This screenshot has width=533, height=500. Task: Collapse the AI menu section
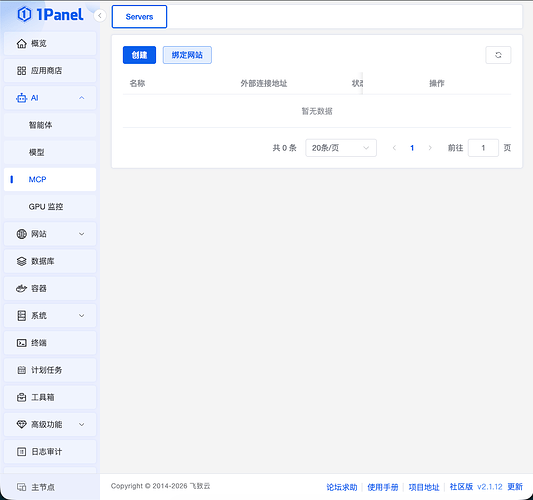82,98
